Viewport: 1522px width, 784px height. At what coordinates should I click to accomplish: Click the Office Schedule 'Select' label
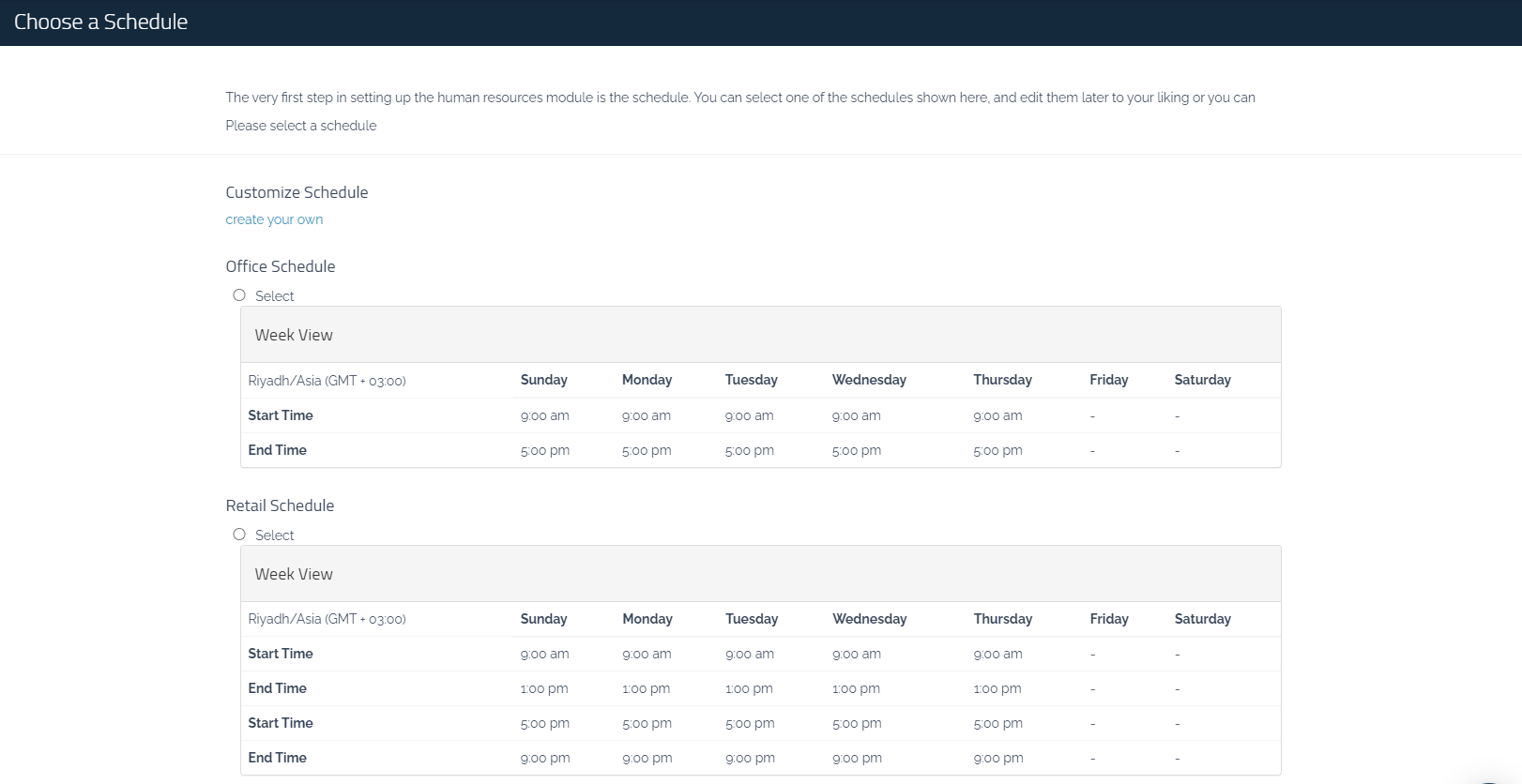click(x=274, y=296)
